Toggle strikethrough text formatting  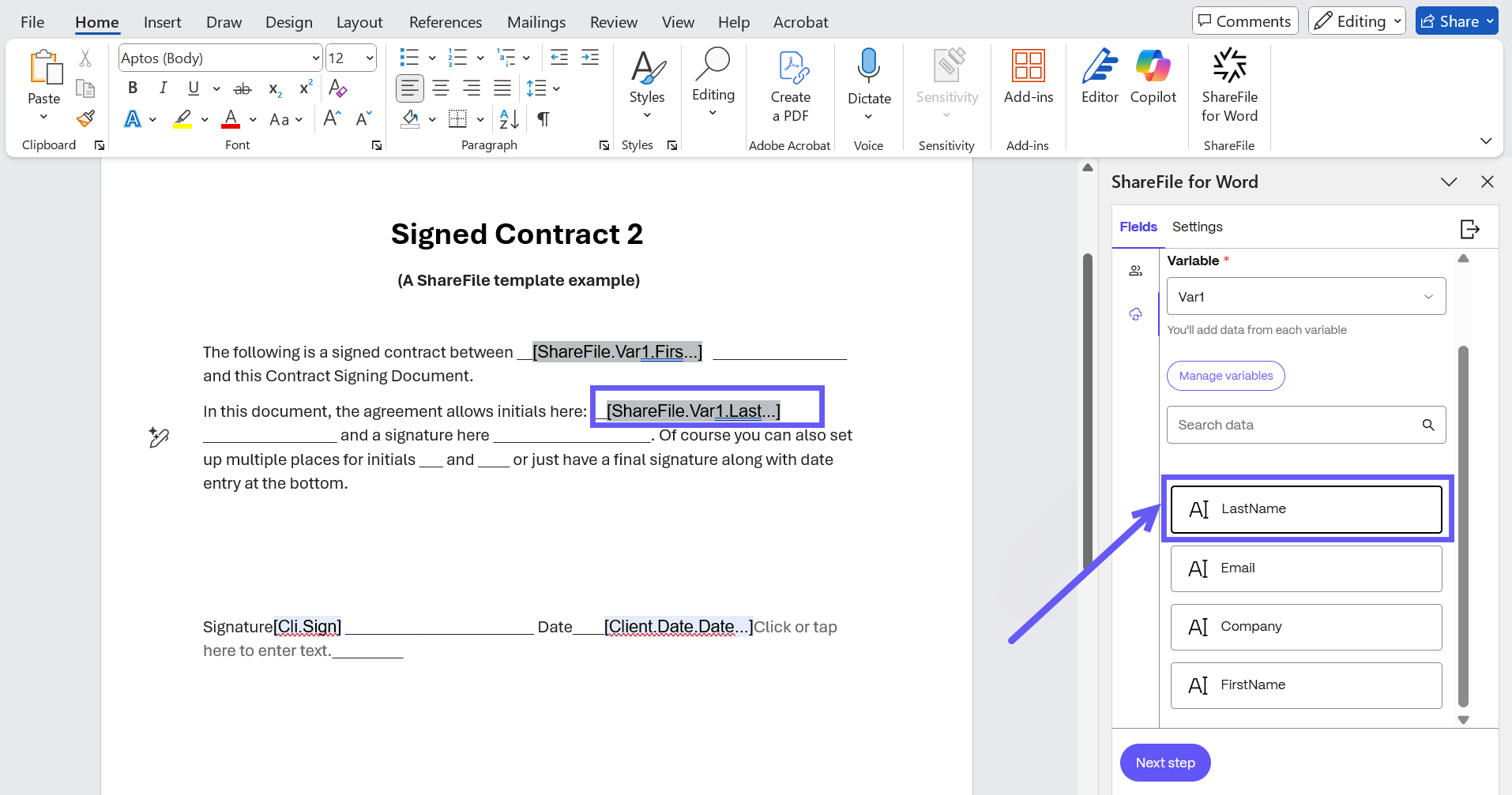[243, 89]
